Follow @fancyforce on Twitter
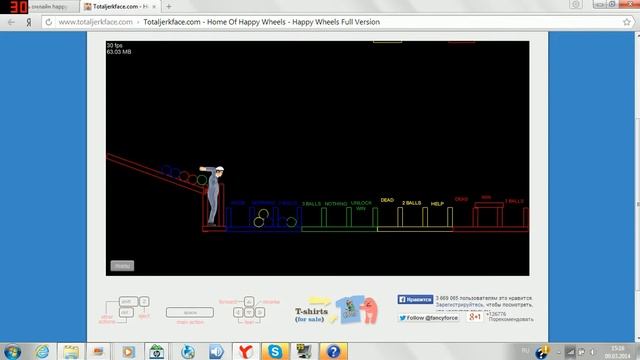Viewport: 640px width, 360px height. [x=429, y=318]
